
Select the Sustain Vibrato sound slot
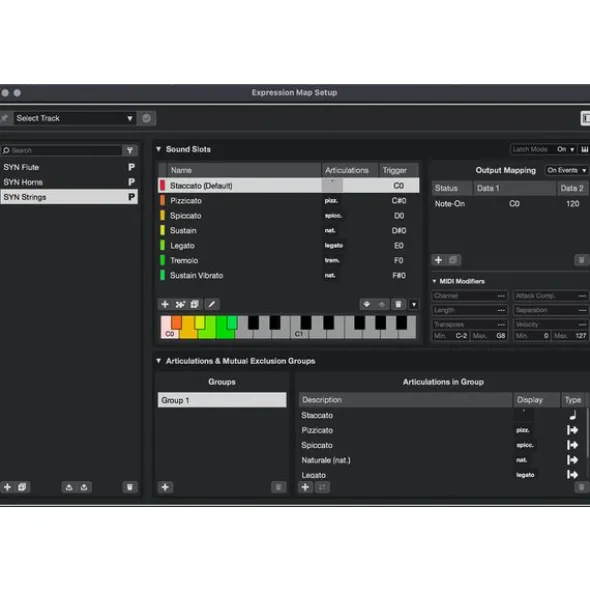tap(288, 275)
